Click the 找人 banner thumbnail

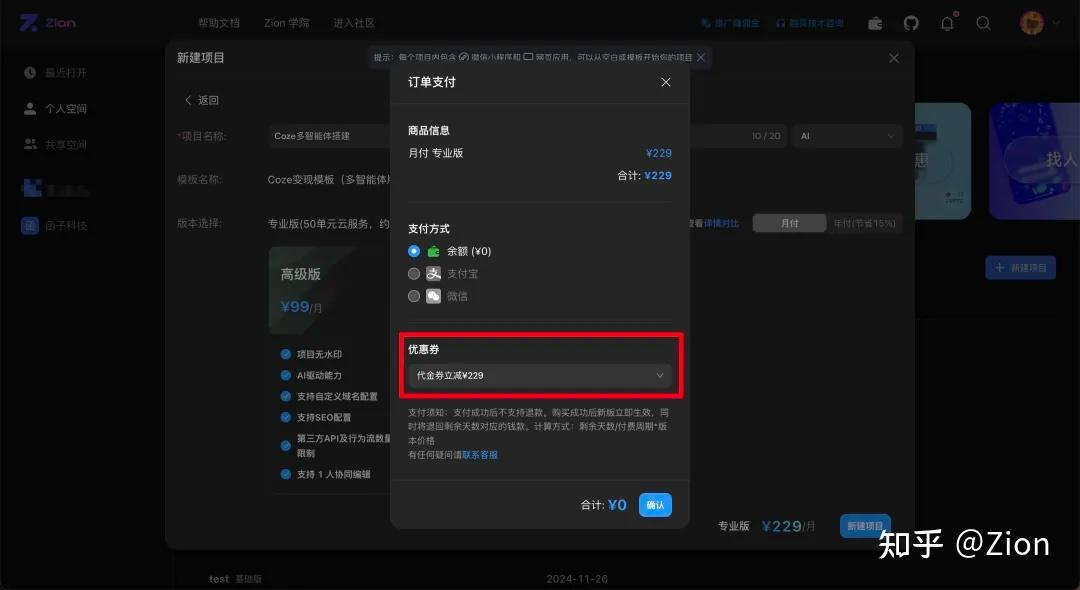(x=1034, y=161)
